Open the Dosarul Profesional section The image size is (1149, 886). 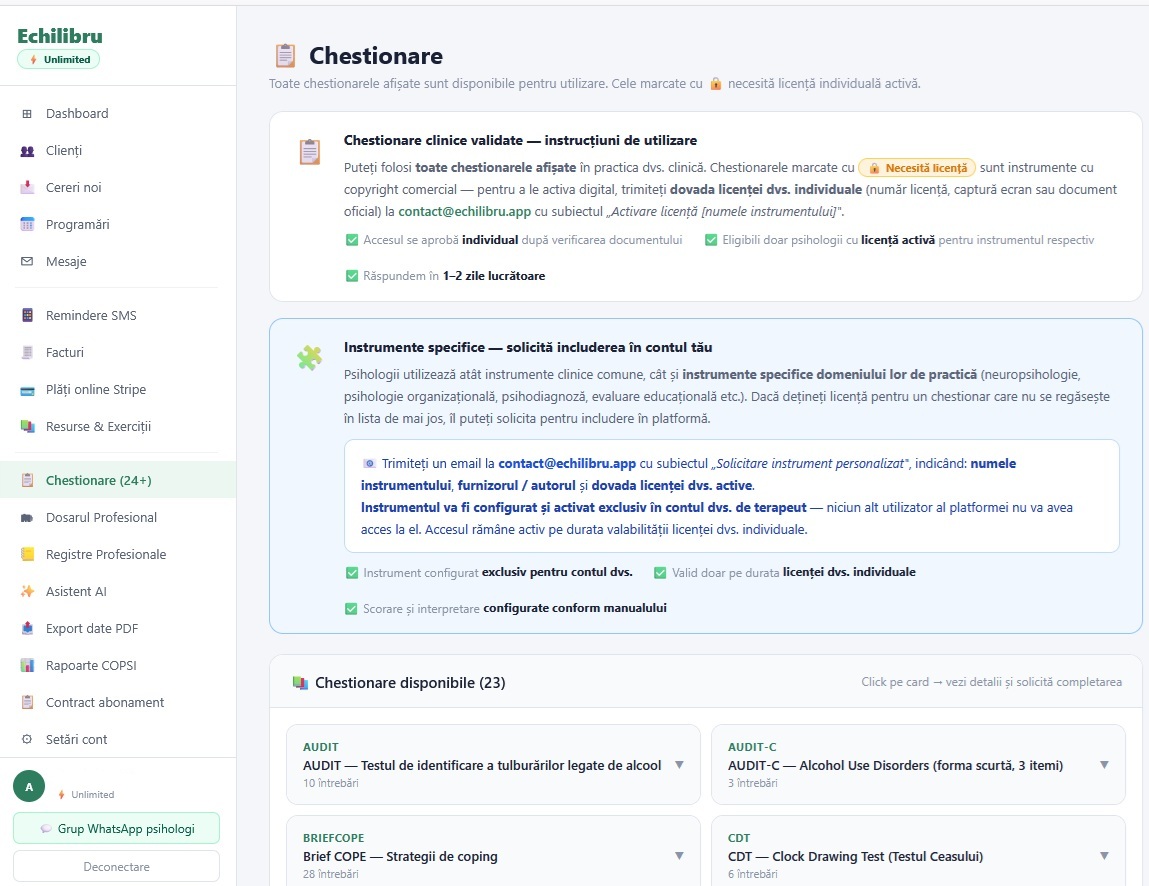click(x=102, y=517)
